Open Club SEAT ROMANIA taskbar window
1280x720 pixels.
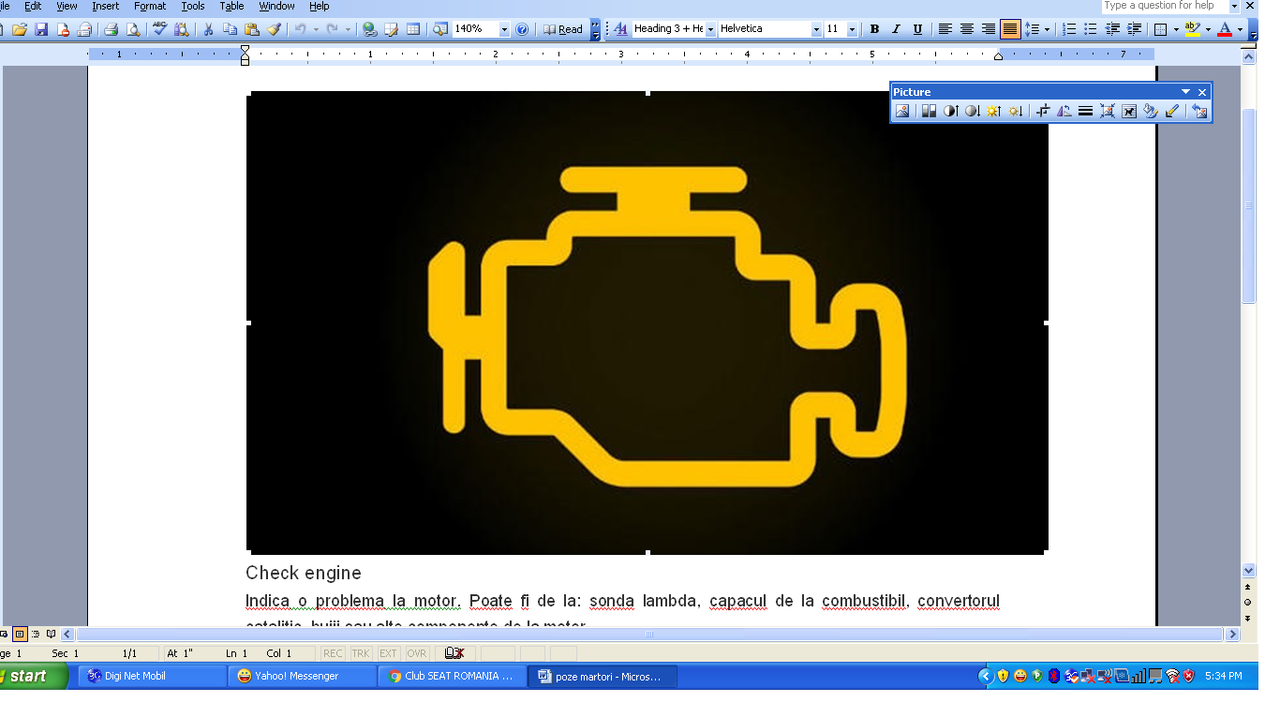pyautogui.click(x=453, y=676)
